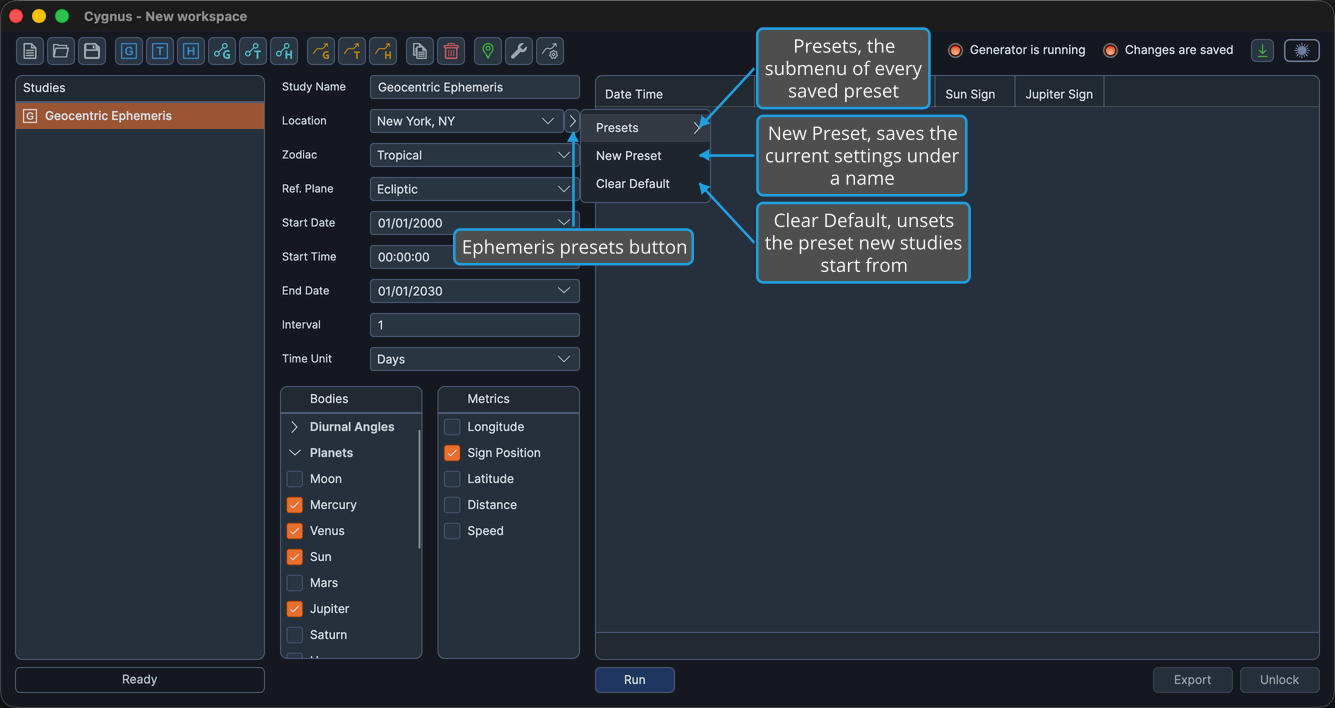1335x708 pixels.
Task: Click the Unlock button
Action: [1279, 680]
